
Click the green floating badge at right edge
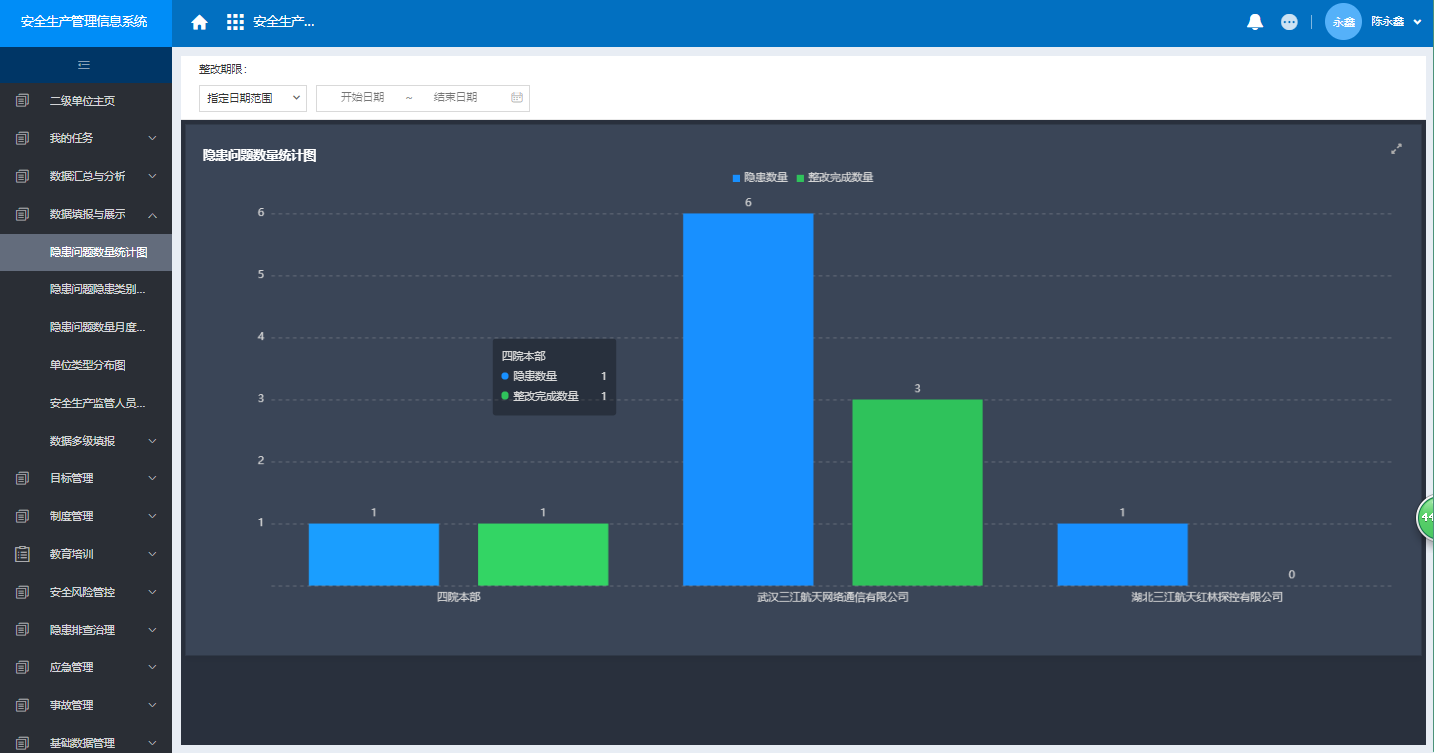[1426, 518]
